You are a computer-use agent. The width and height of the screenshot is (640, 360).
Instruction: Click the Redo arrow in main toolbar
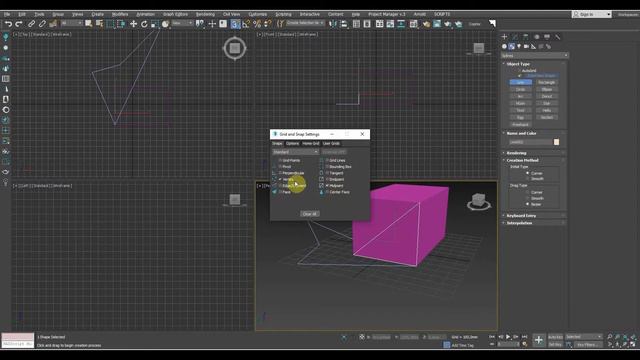tap(19, 24)
